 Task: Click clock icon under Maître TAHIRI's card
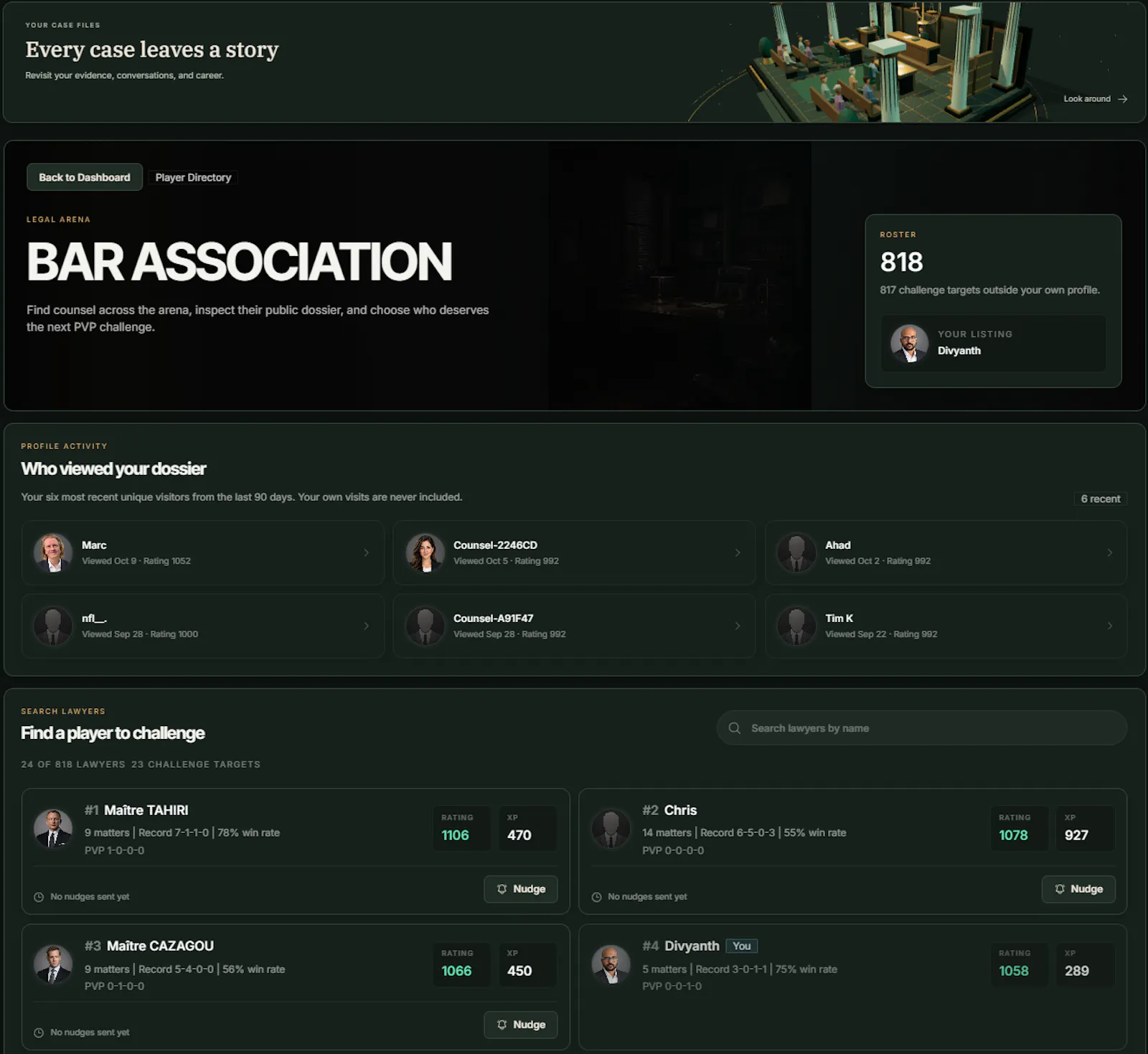coord(39,897)
